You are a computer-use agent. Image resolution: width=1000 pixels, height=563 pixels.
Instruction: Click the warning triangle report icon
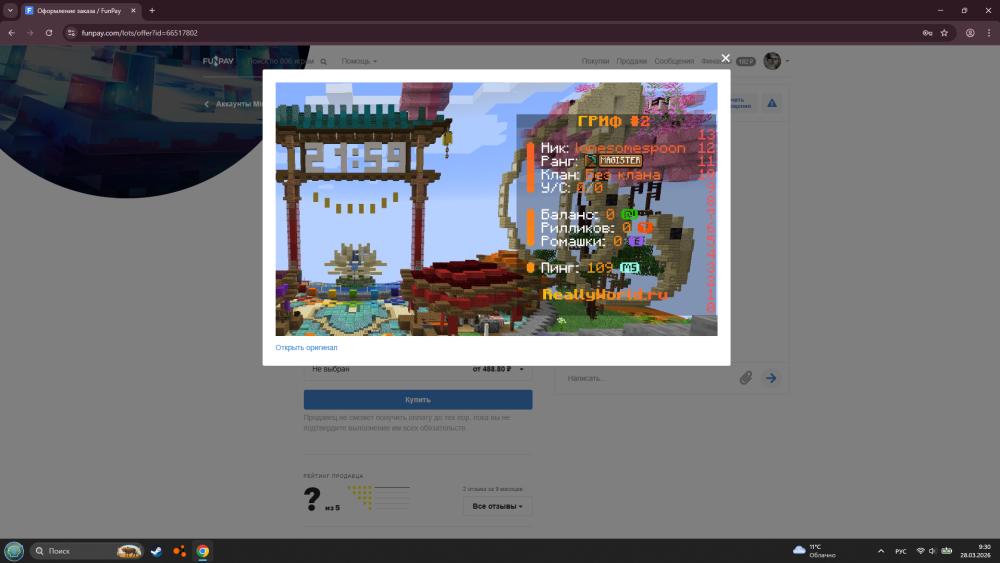tap(772, 103)
